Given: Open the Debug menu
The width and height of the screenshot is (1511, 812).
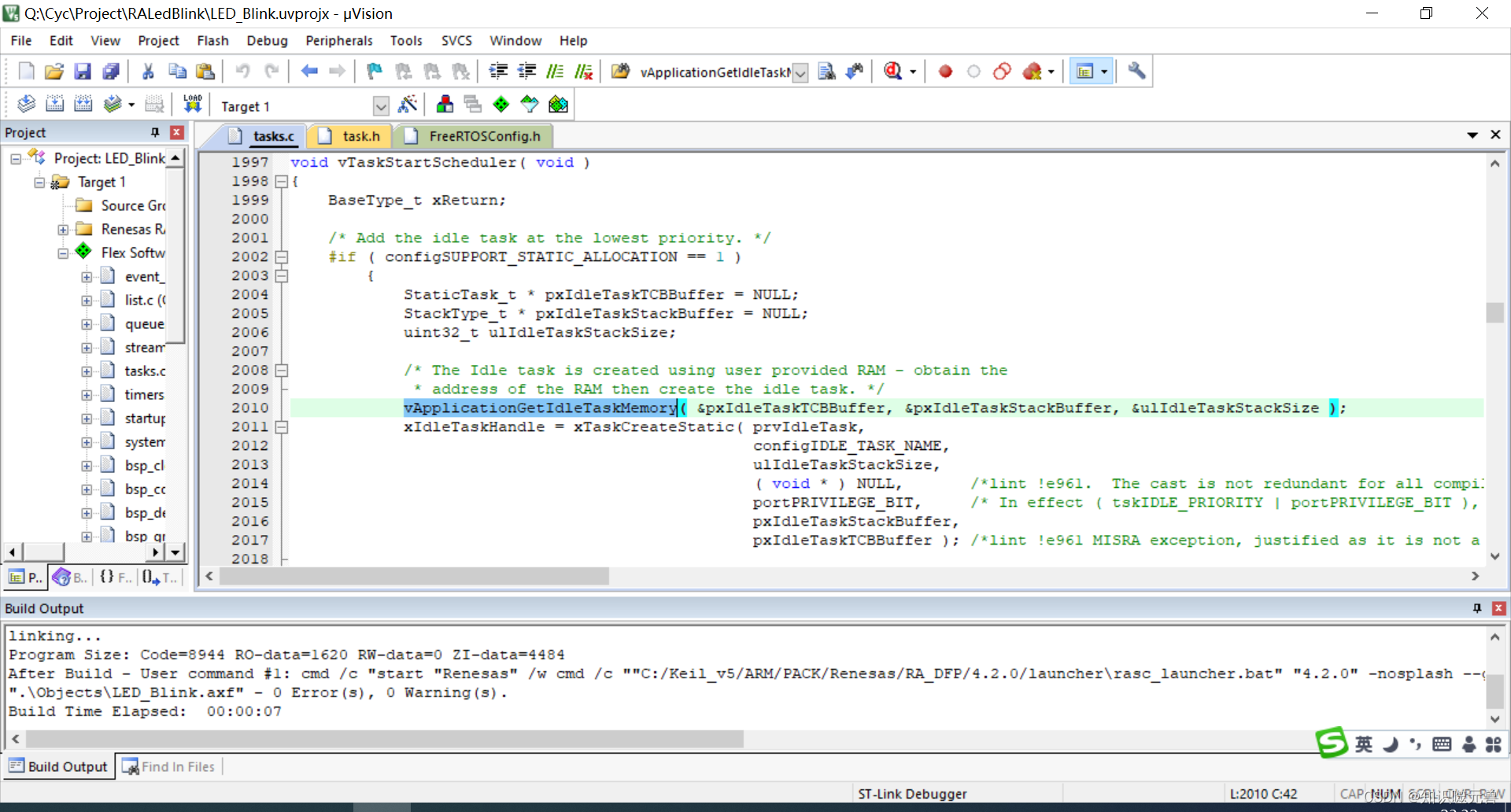Looking at the screenshot, I should click(x=267, y=40).
